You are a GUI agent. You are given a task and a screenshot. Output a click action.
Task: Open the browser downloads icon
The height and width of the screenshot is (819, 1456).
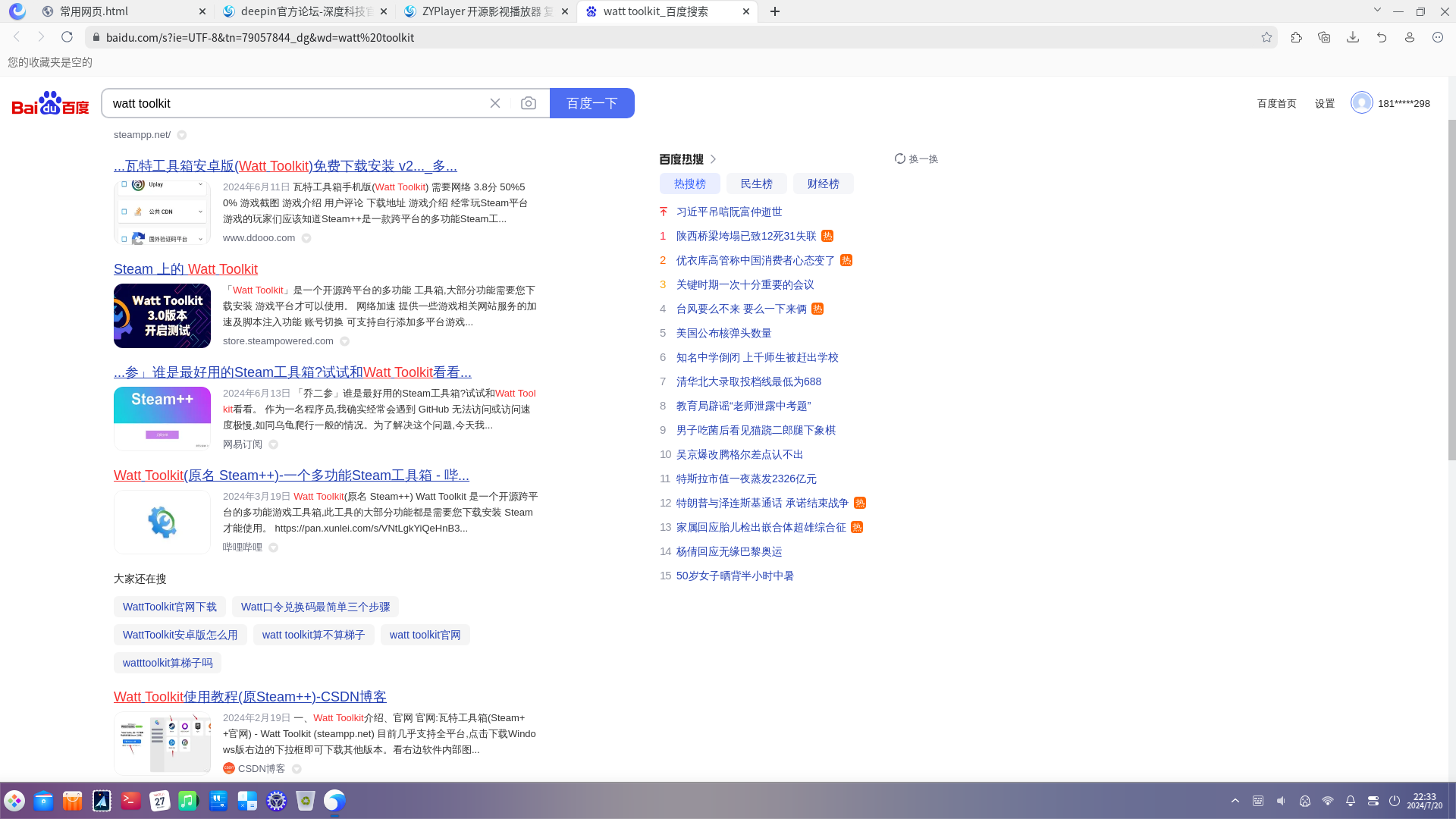click(1353, 37)
